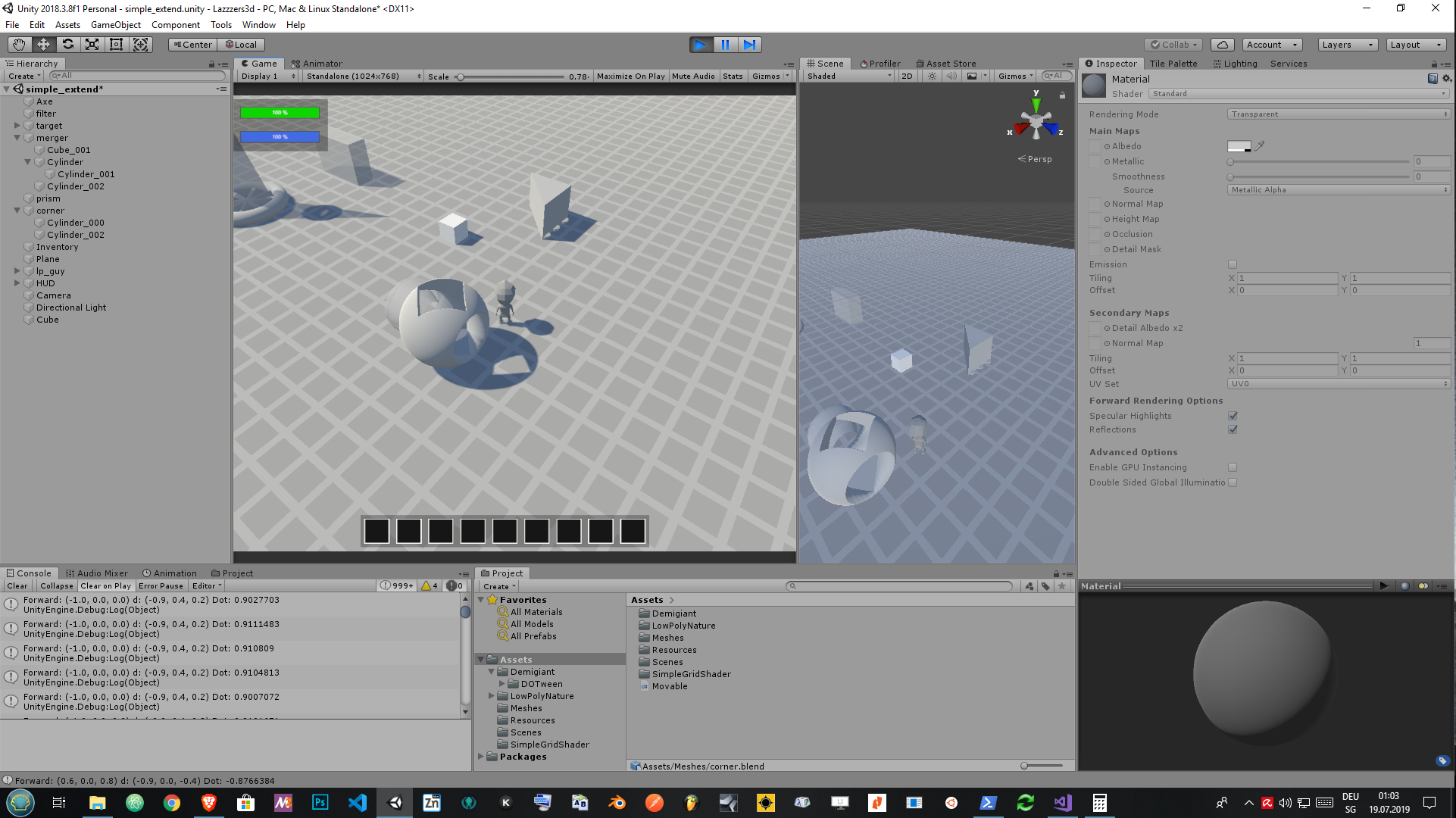Image resolution: width=1456 pixels, height=818 pixels.
Task: Select the Hand tool in toolbar
Action: (19, 45)
